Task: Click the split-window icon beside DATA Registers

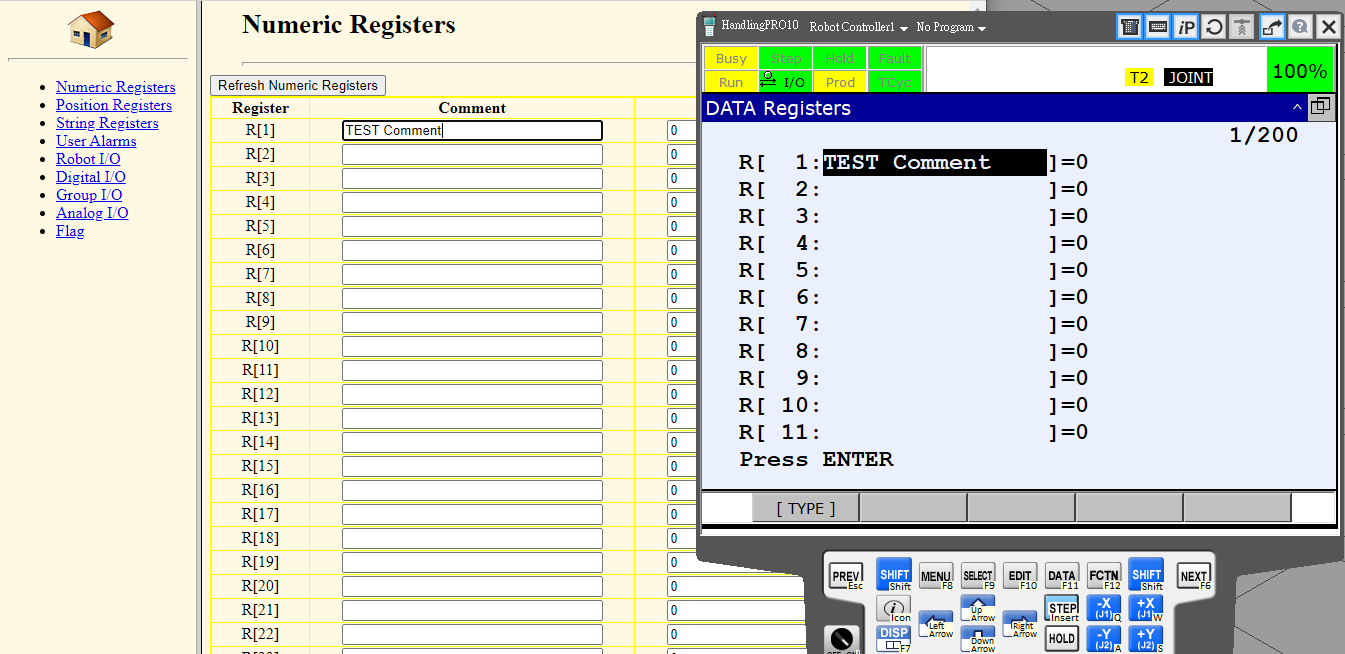Action: [x=1320, y=107]
